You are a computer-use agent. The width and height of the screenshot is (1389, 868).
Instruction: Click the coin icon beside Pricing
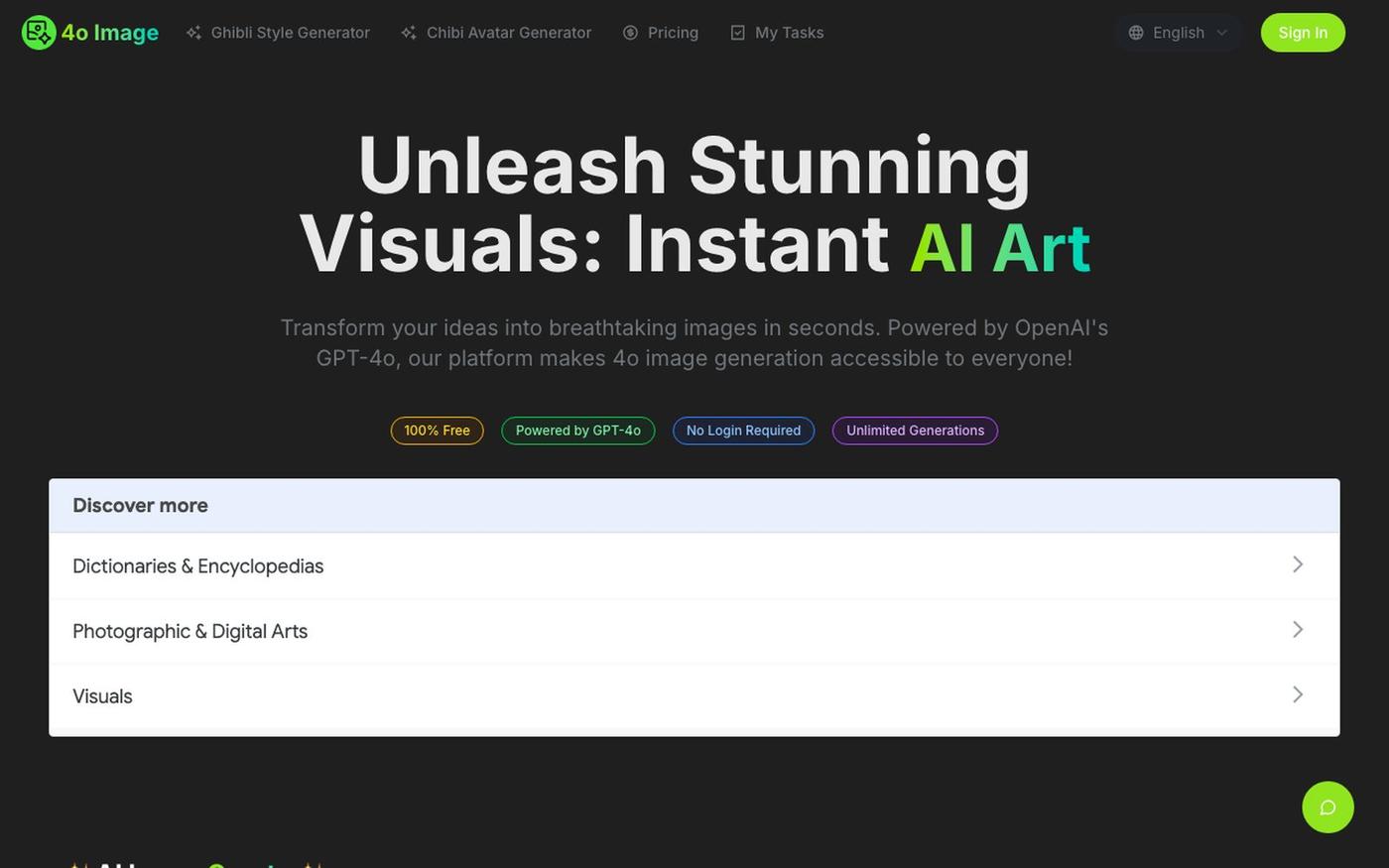[x=630, y=33]
